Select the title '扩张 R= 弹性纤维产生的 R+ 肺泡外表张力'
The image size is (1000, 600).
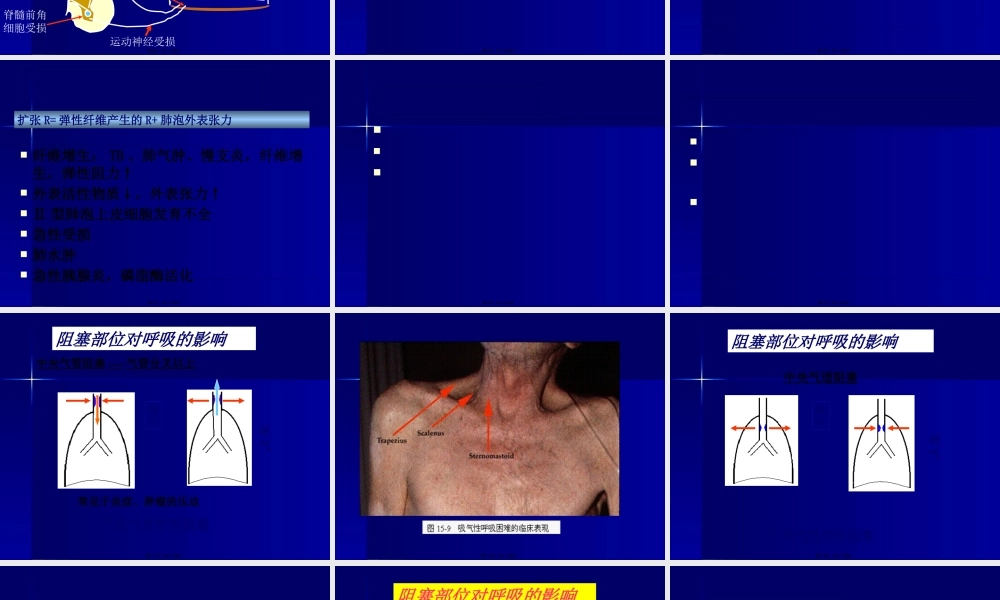click(162, 120)
